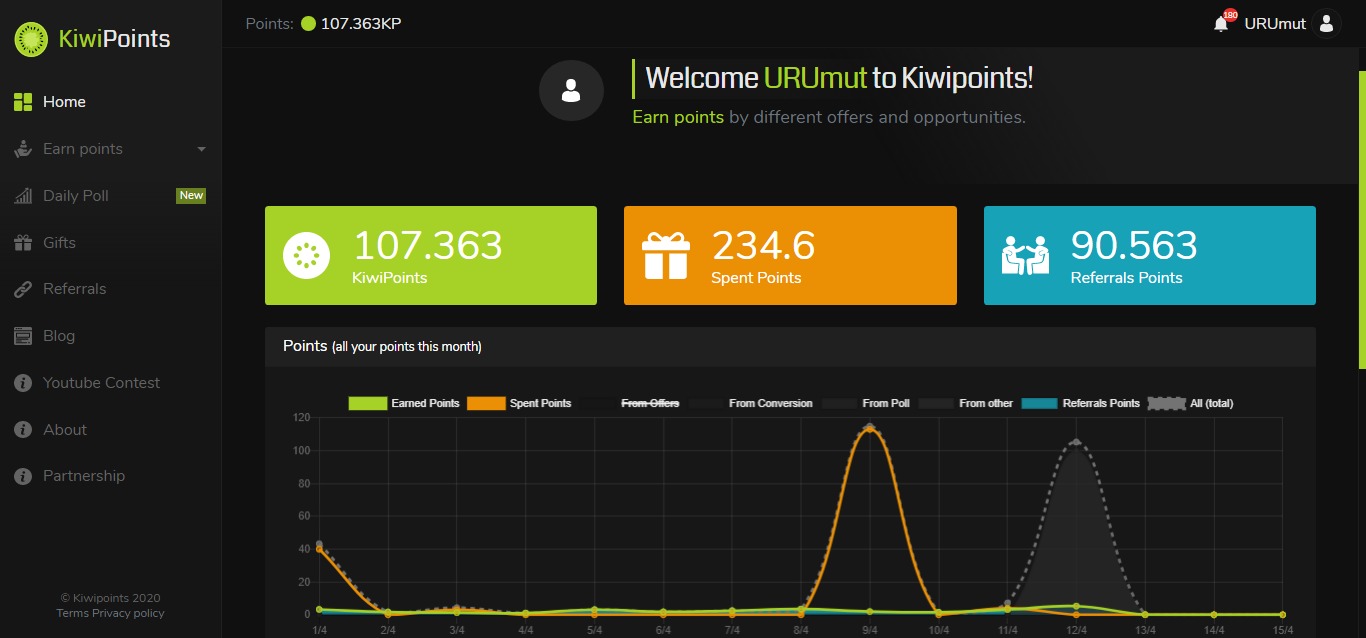
Task: Open the Privacy policy link
Action: (x=128, y=613)
